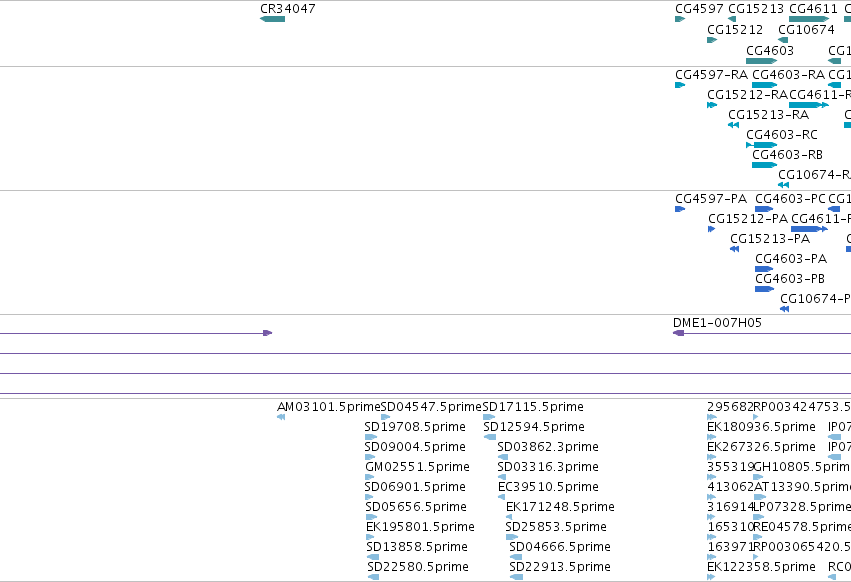The image size is (851, 582).
Task: Click the CG4603-PC protein bar
Action: tap(764, 209)
